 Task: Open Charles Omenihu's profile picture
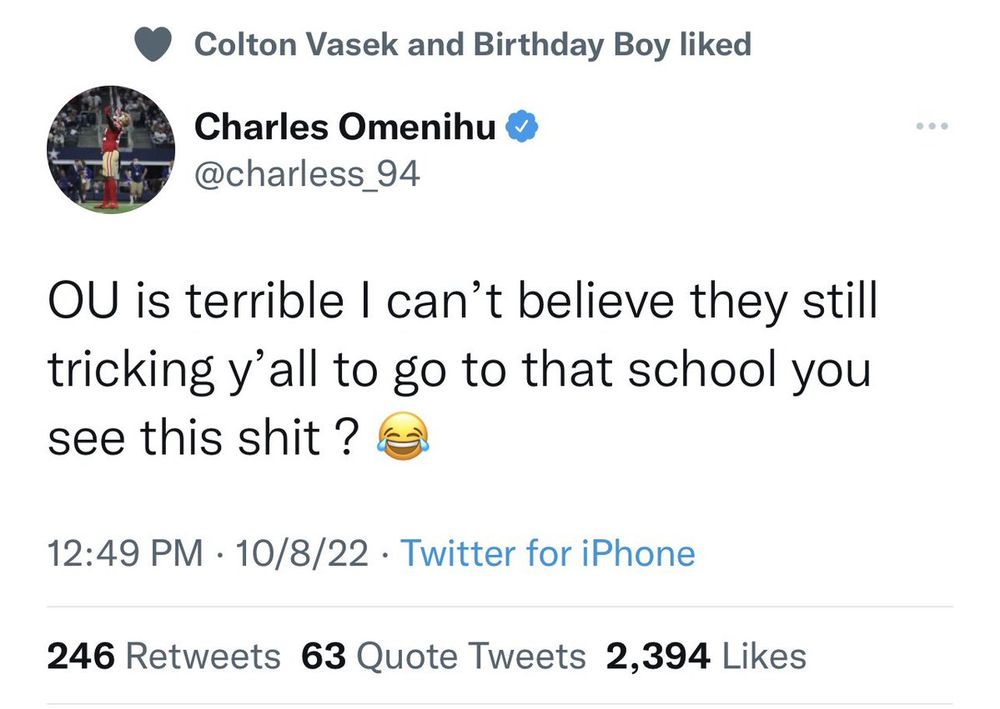110,148
